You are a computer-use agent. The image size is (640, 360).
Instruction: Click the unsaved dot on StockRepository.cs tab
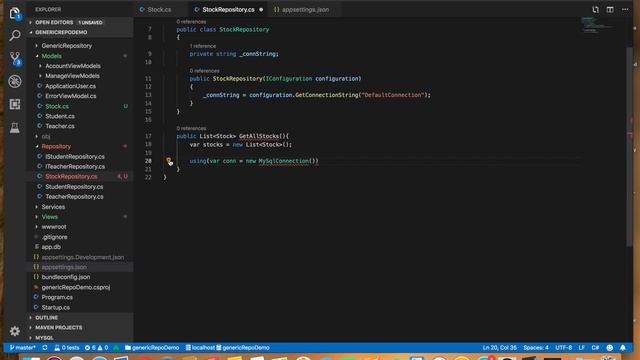click(261, 9)
